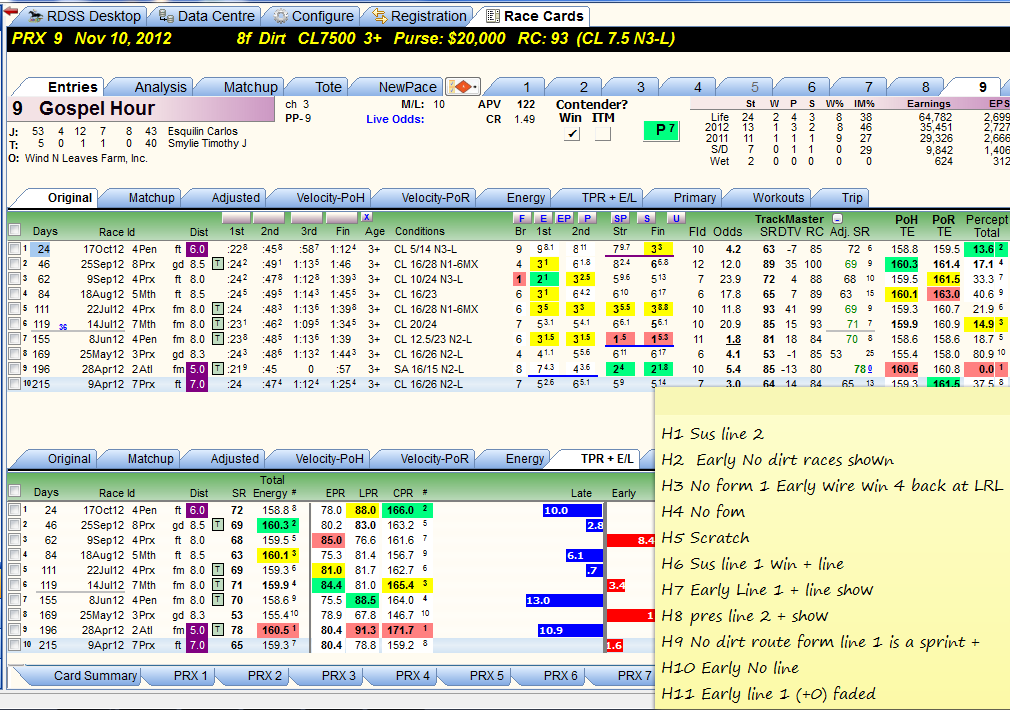The width and height of the screenshot is (1010, 710).
Task: Go to the Registration tab
Action: (x=419, y=16)
